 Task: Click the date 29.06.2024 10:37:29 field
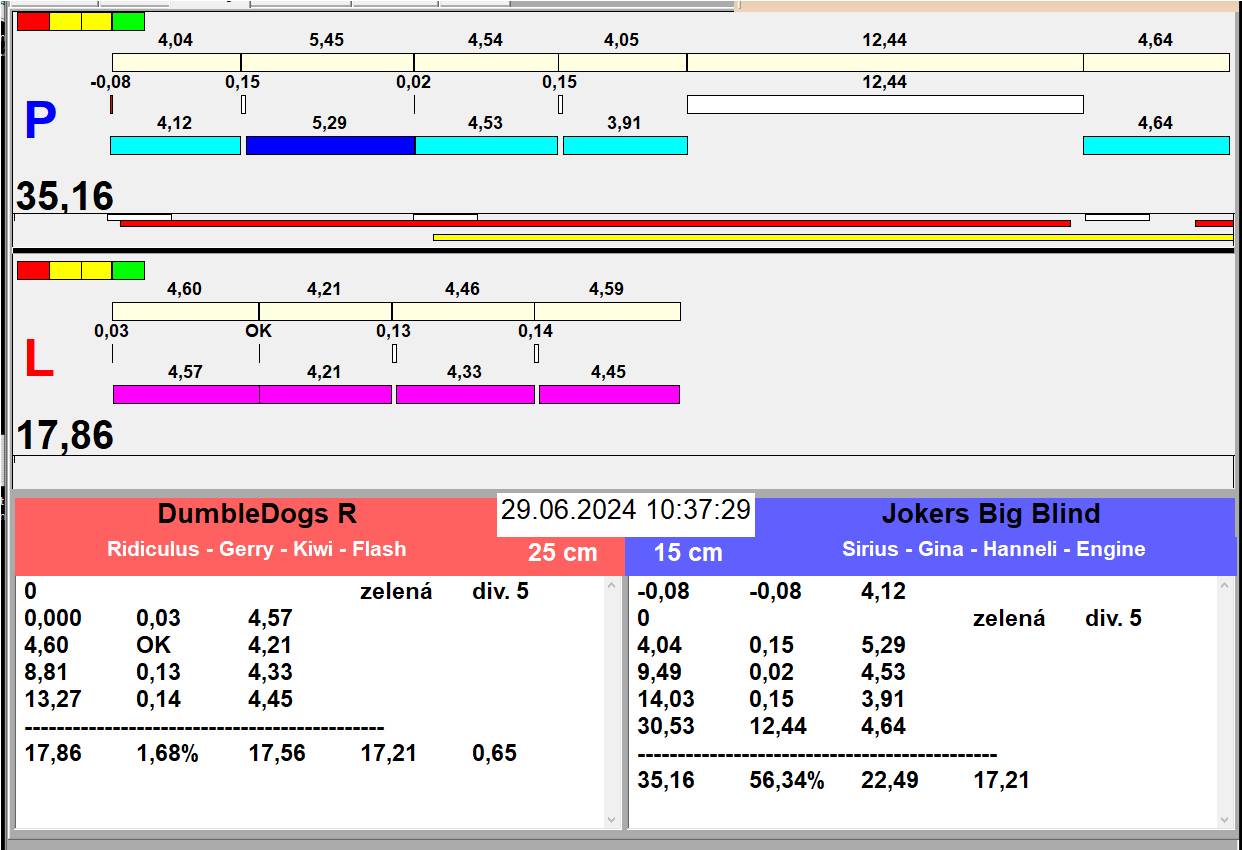click(x=626, y=510)
